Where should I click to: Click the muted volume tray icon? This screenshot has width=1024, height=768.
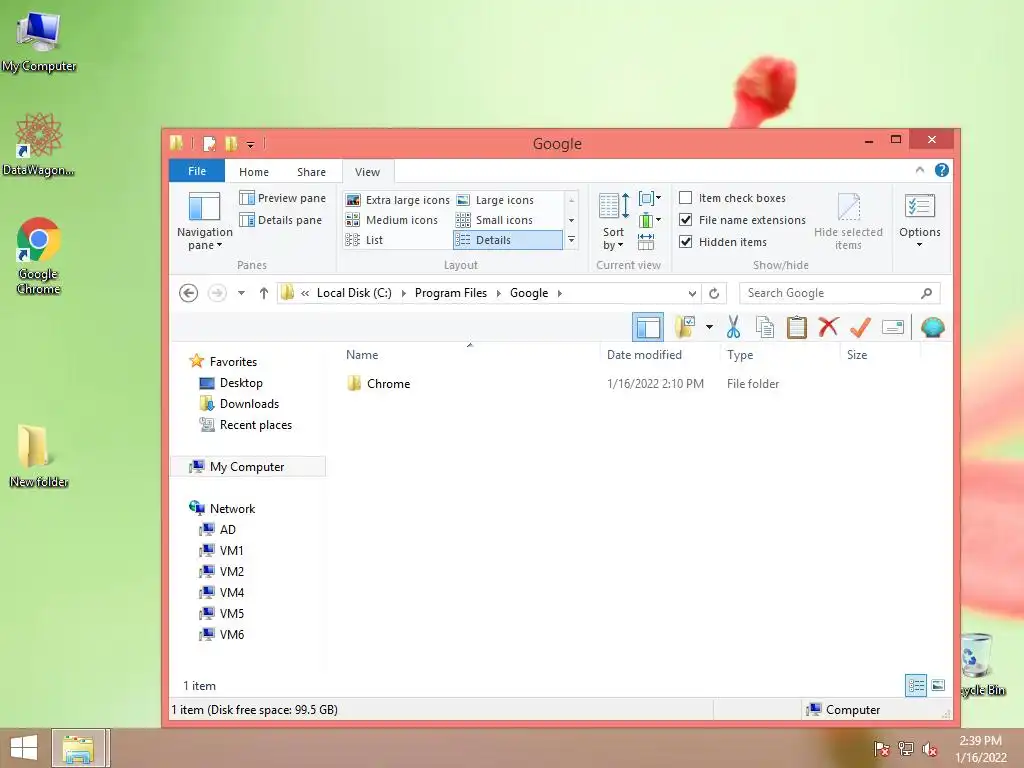tap(930, 749)
